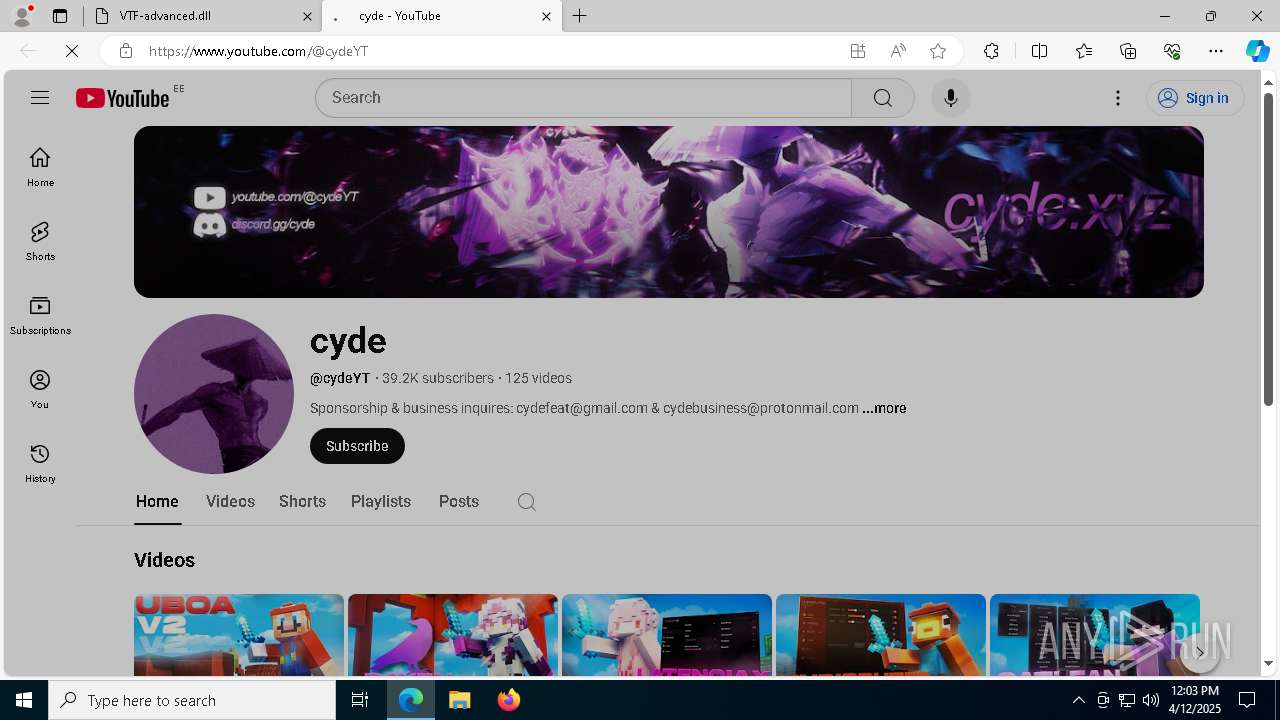Screen dimensions: 1280x720
Task: Select the Posts channel tab
Action: (459, 502)
